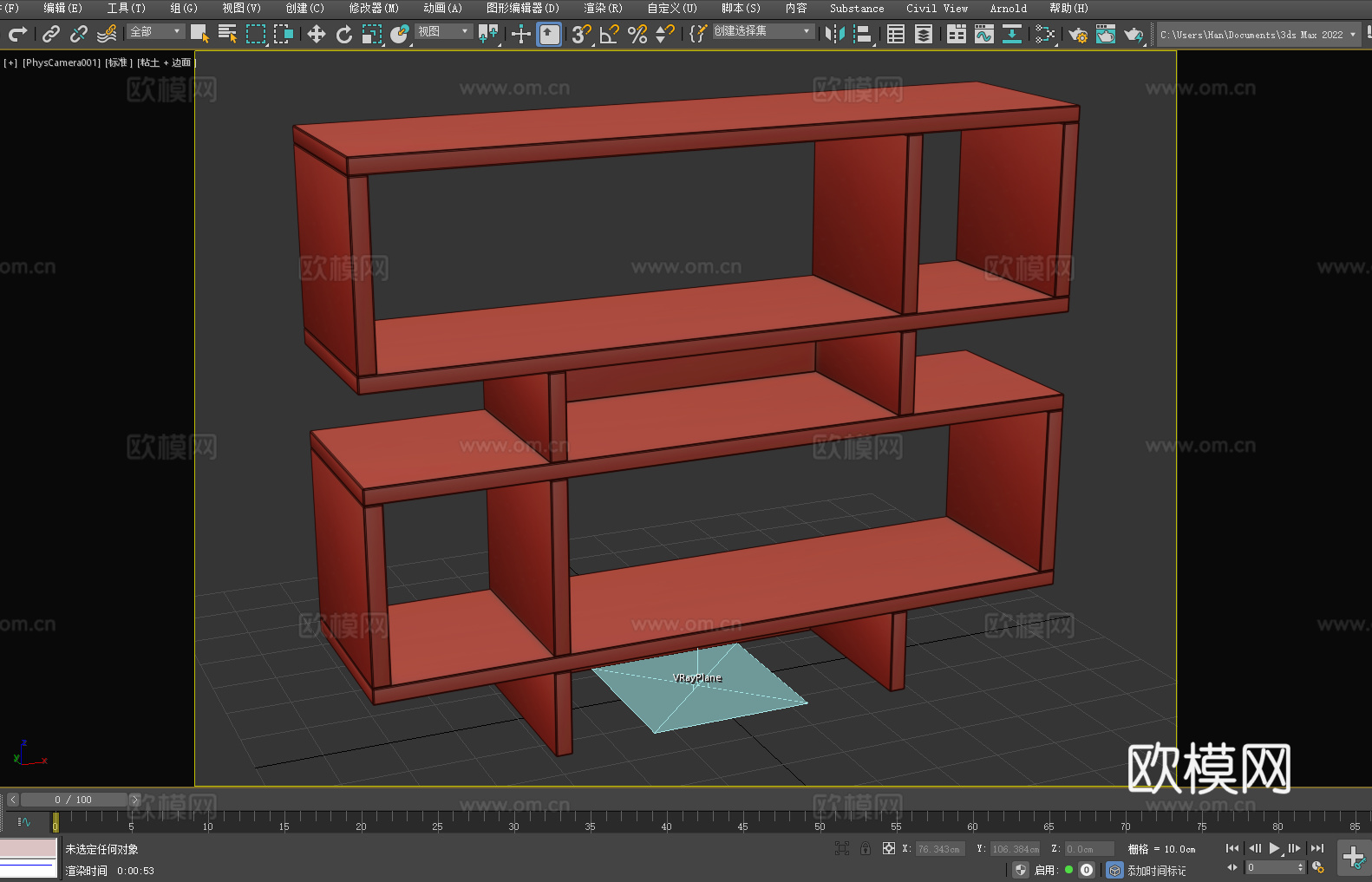The width and height of the screenshot is (1372, 882).
Task: Click the Y coordinate field
Action: coord(1015,849)
